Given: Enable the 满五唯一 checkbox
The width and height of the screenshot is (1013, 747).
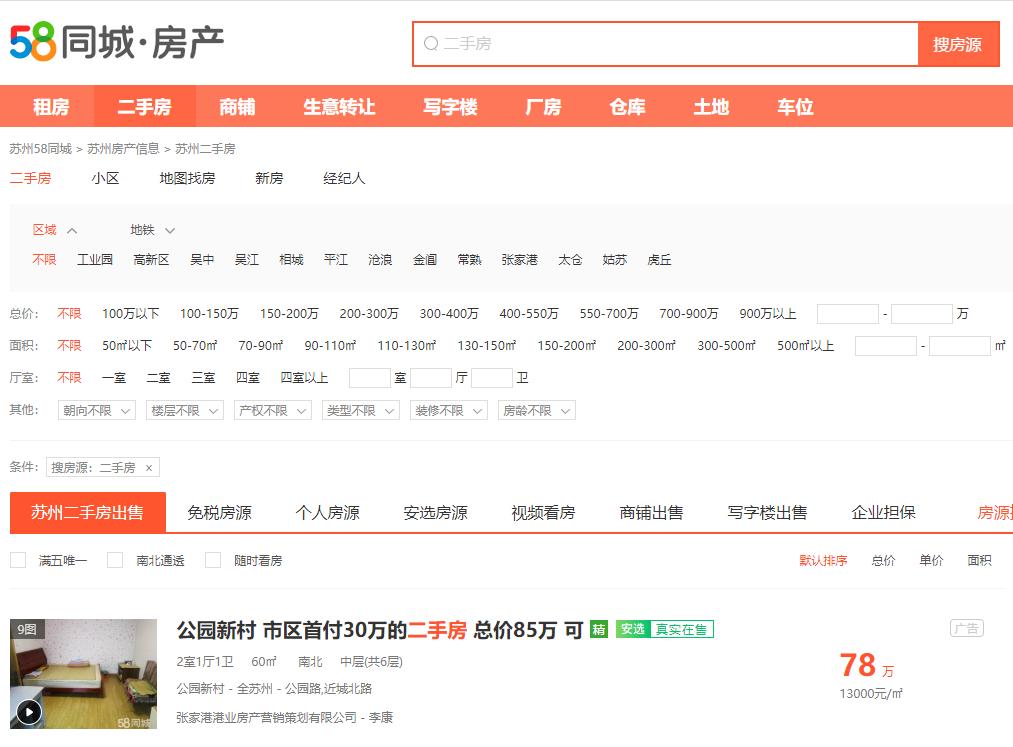Looking at the screenshot, I should click(x=17, y=560).
